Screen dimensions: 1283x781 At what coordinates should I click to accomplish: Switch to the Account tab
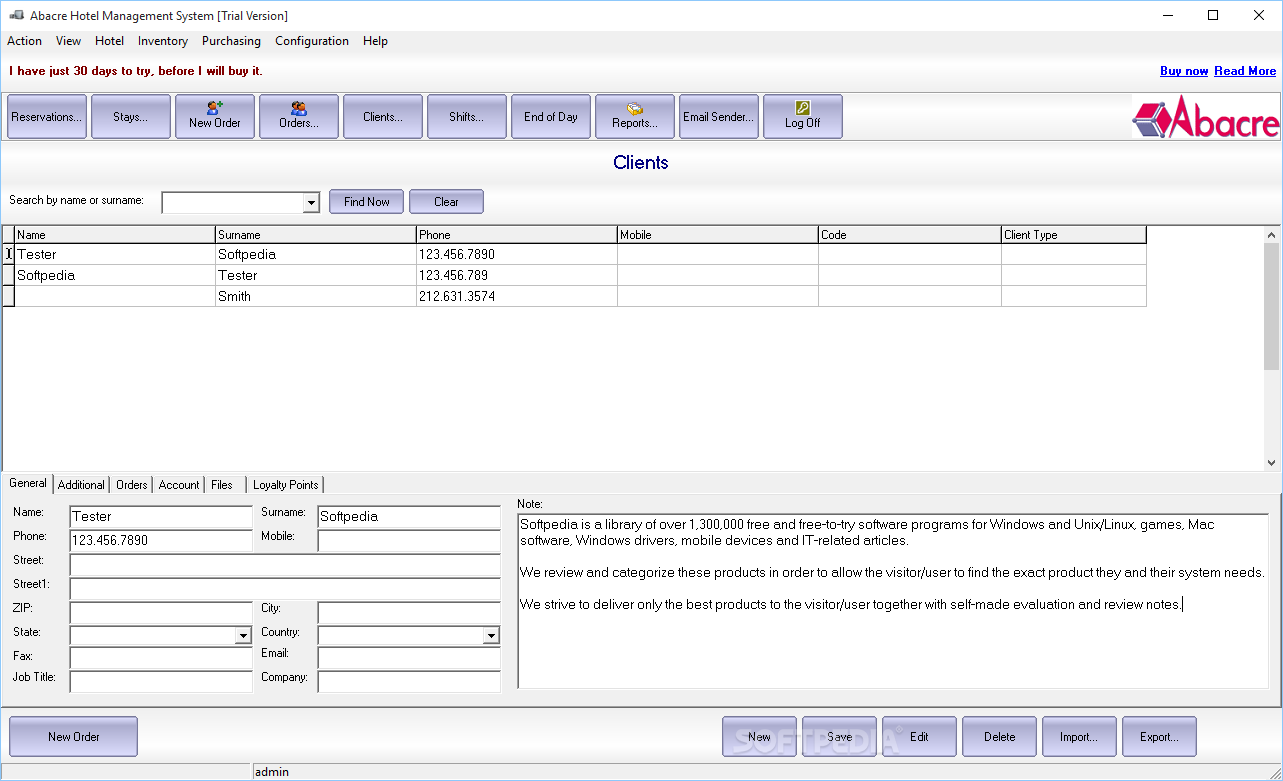(x=179, y=485)
